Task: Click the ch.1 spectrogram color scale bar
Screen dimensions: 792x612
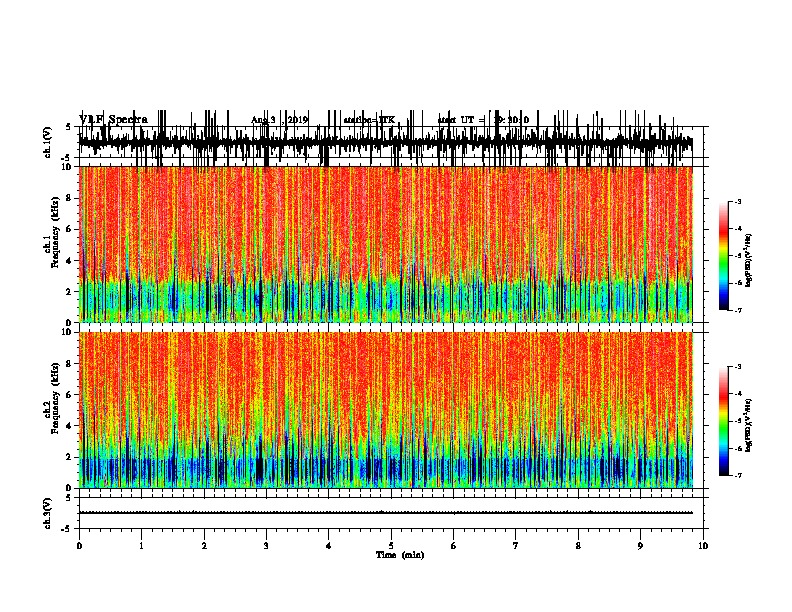Action: (724, 256)
